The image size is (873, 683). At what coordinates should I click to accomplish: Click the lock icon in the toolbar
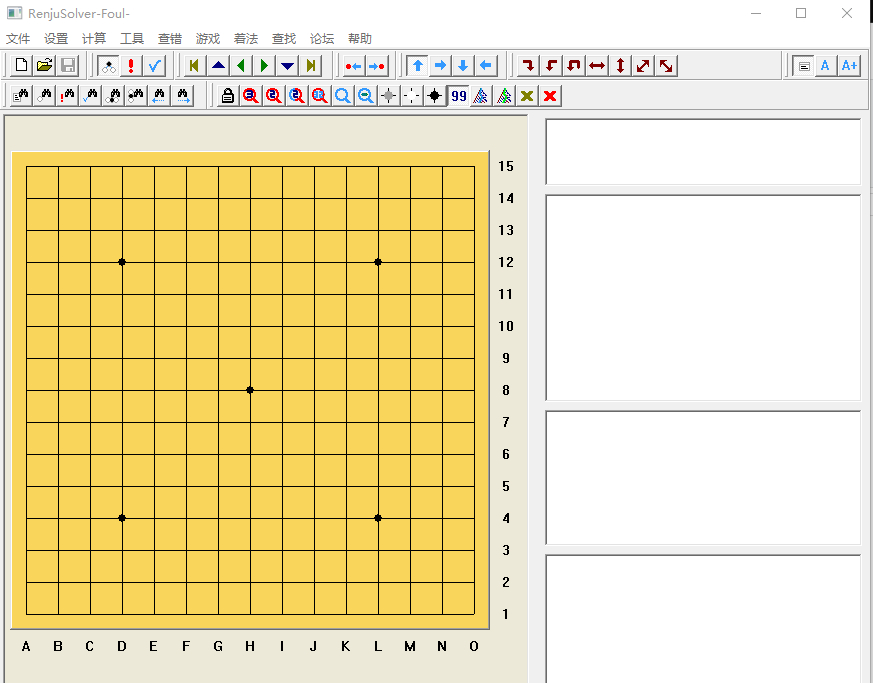pos(228,96)
